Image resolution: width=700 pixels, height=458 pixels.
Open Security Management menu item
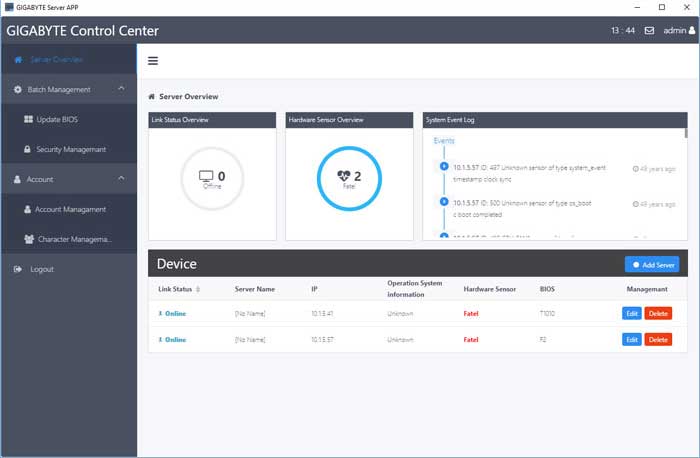click(69, 149)
